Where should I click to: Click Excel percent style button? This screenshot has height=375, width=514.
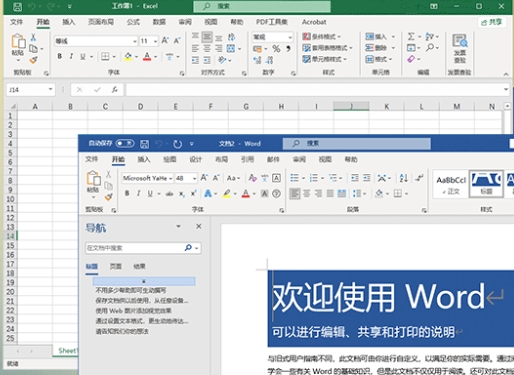click(276, 49)
